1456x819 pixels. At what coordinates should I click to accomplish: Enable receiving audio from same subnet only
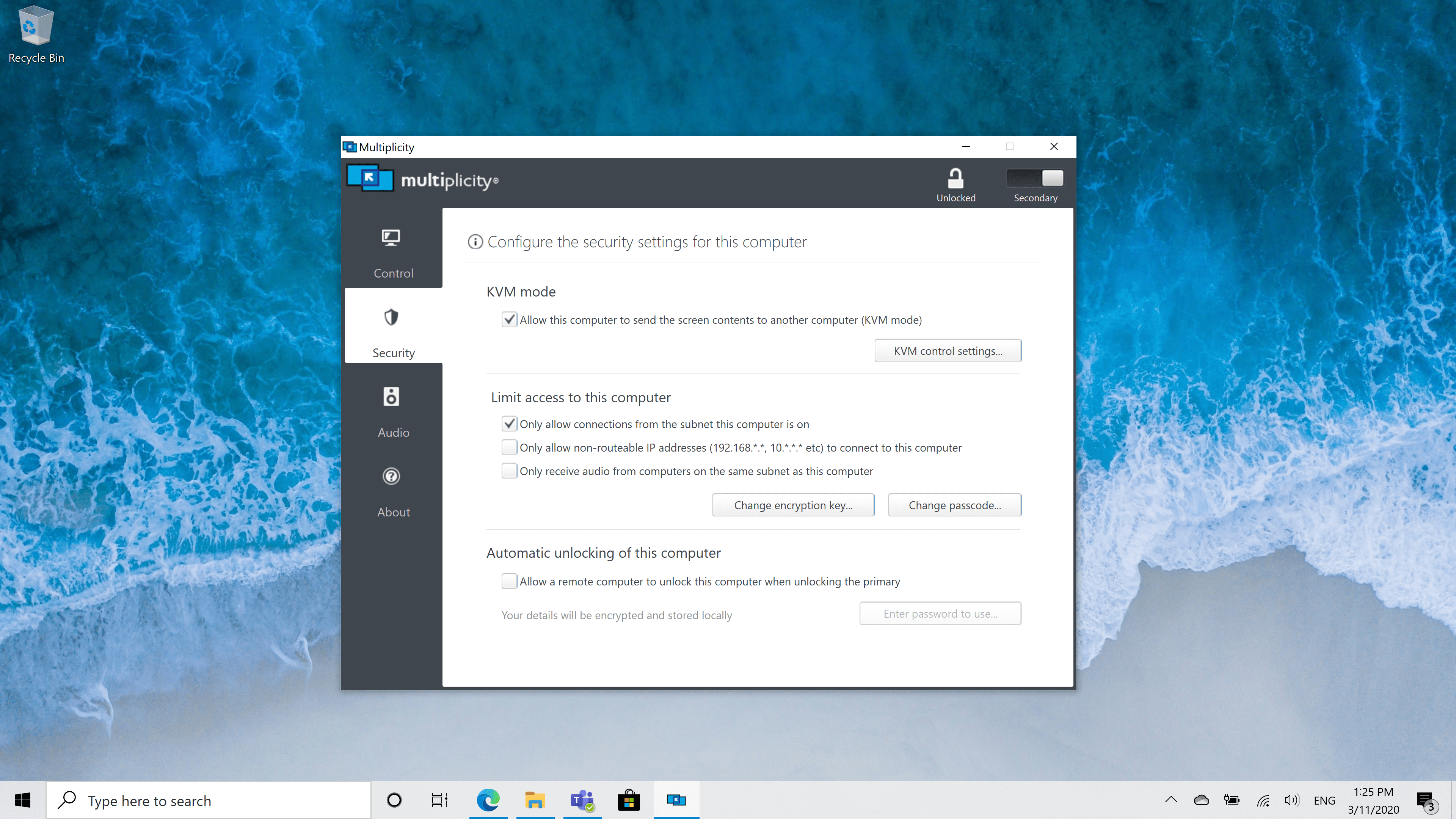click(x=509, y=471)
